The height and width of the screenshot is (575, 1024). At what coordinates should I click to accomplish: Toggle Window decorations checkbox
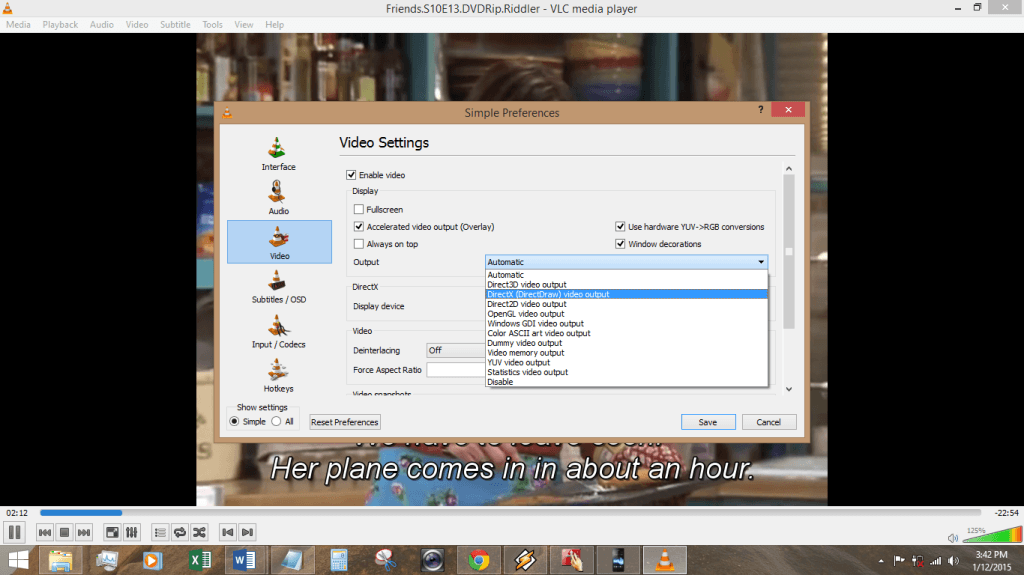[x=620, y=244]
